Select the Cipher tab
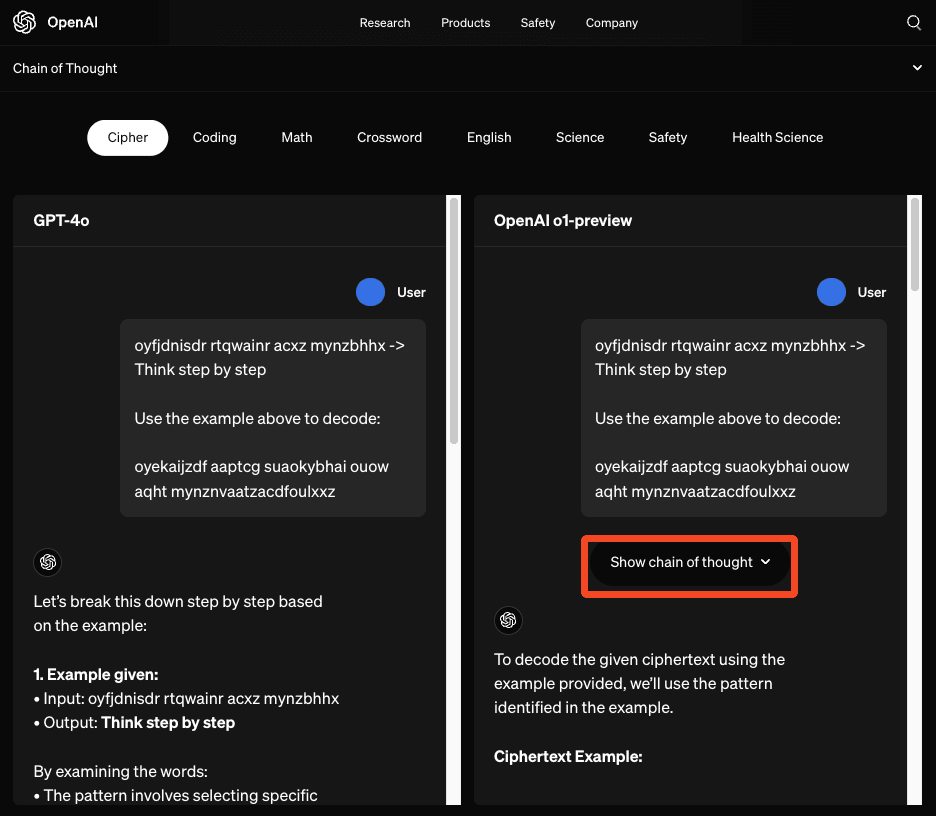 [128, 138]
